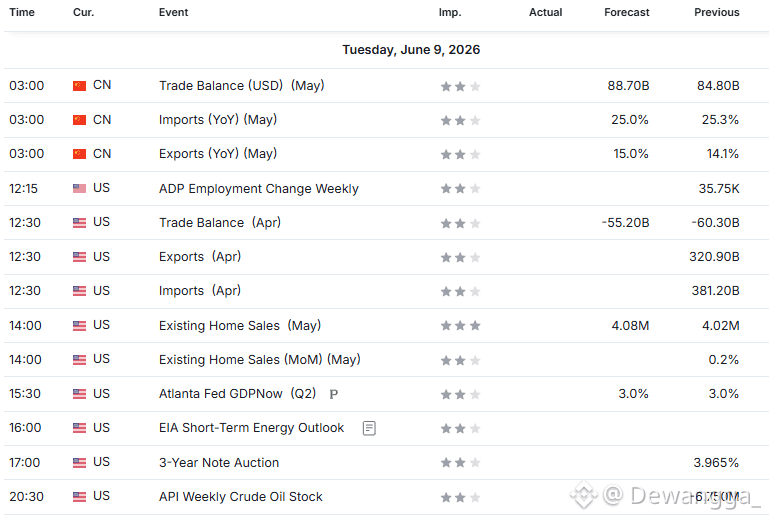Click the Binance watermark logo icon
Viewport: 769px width, 520px height.
584,494
